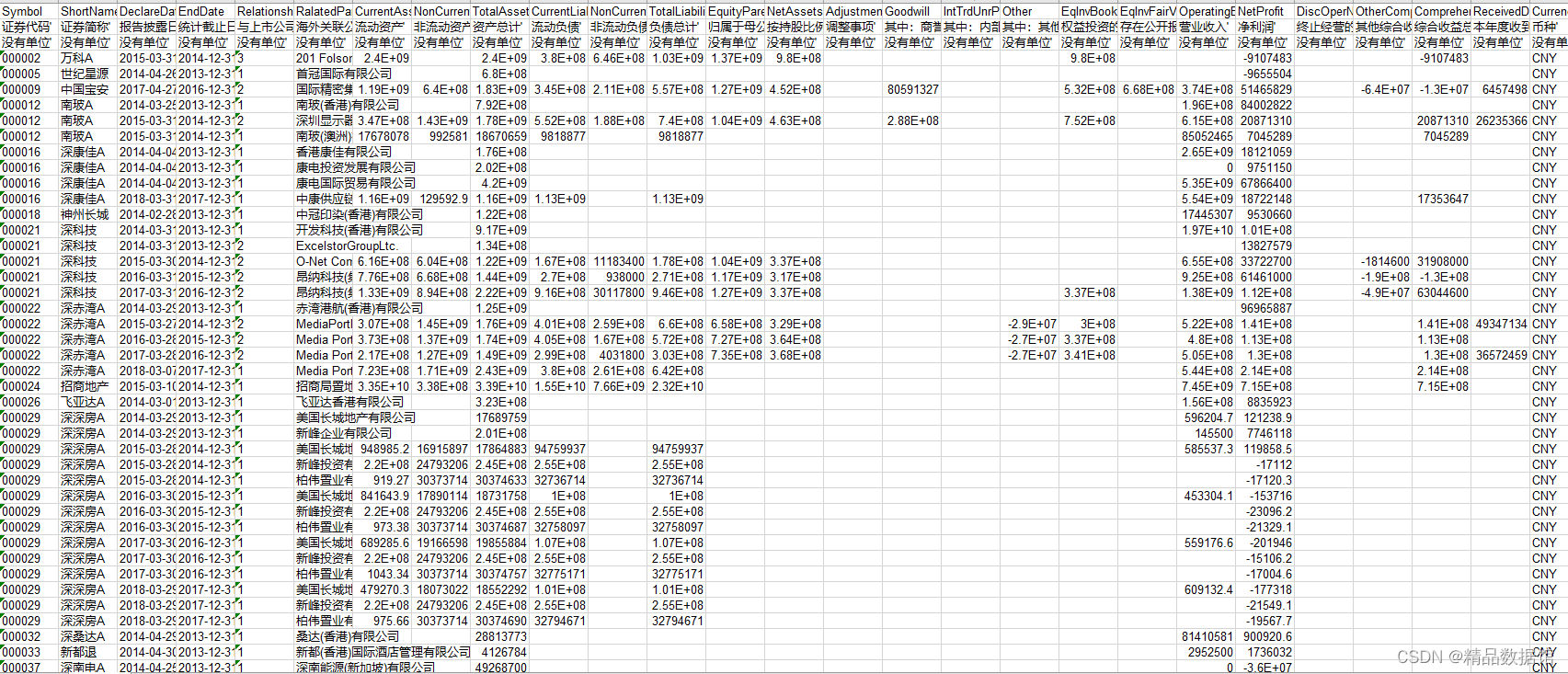Select the value 17689759

(x=500, y=417)
